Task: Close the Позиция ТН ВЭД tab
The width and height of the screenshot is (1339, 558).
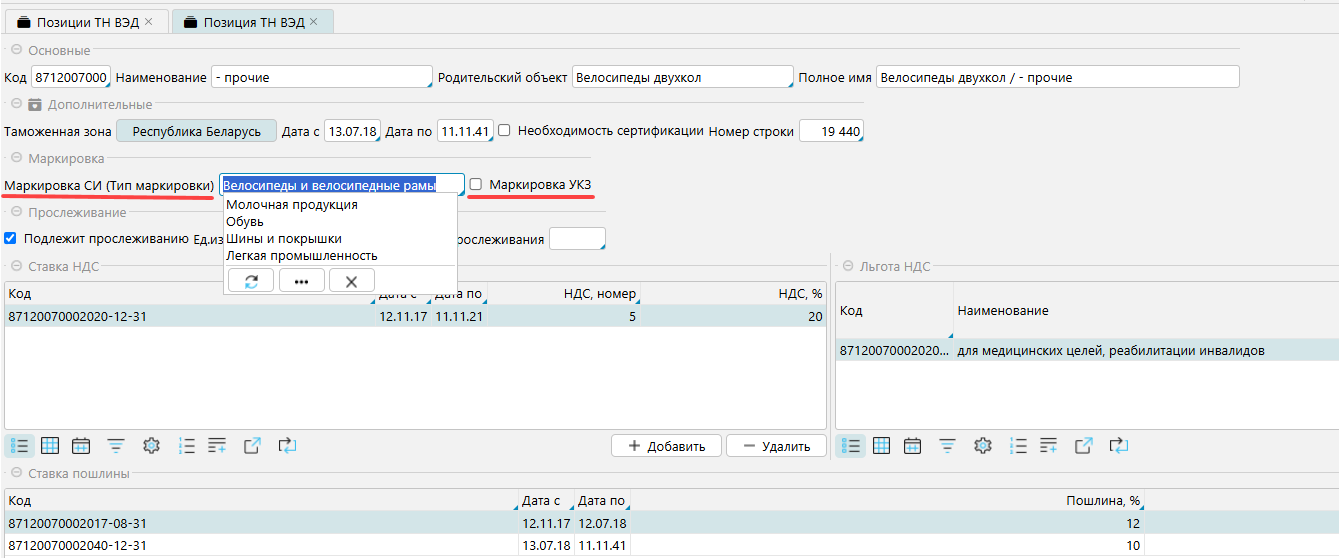Action: click(x=316, y=22)
